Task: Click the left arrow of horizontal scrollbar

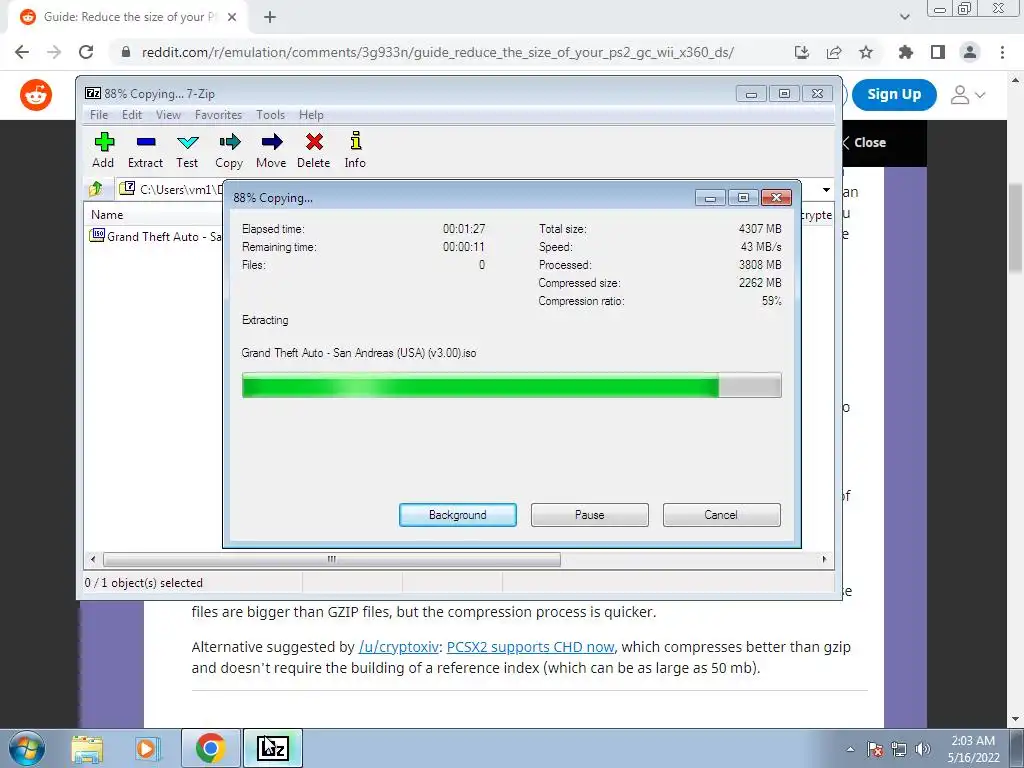Action: pos(93,560)
